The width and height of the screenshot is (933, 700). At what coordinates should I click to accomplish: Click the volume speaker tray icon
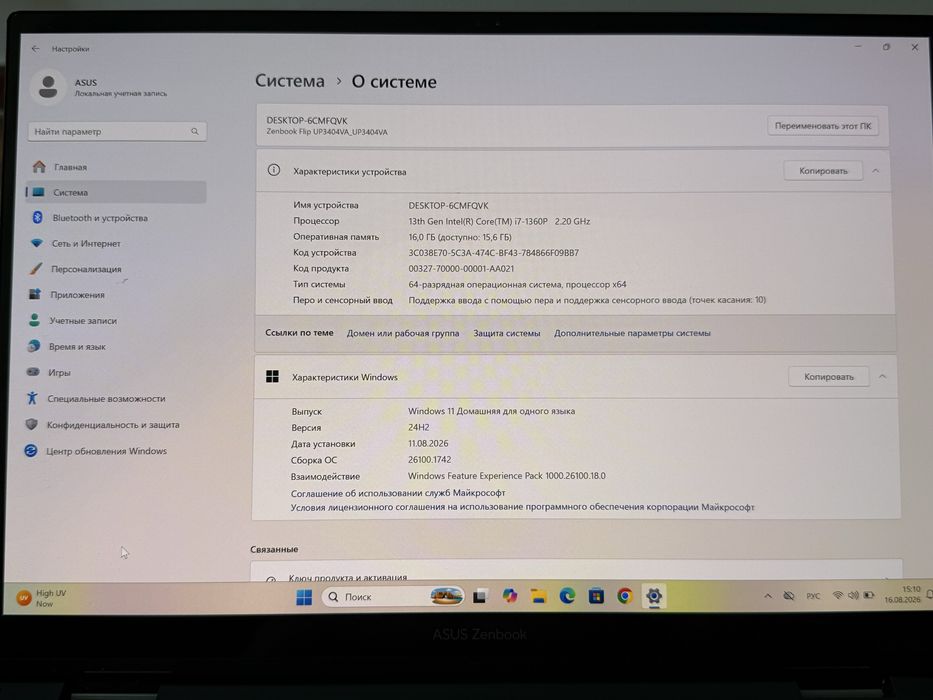pyautogui.click(x=853, y=595)
